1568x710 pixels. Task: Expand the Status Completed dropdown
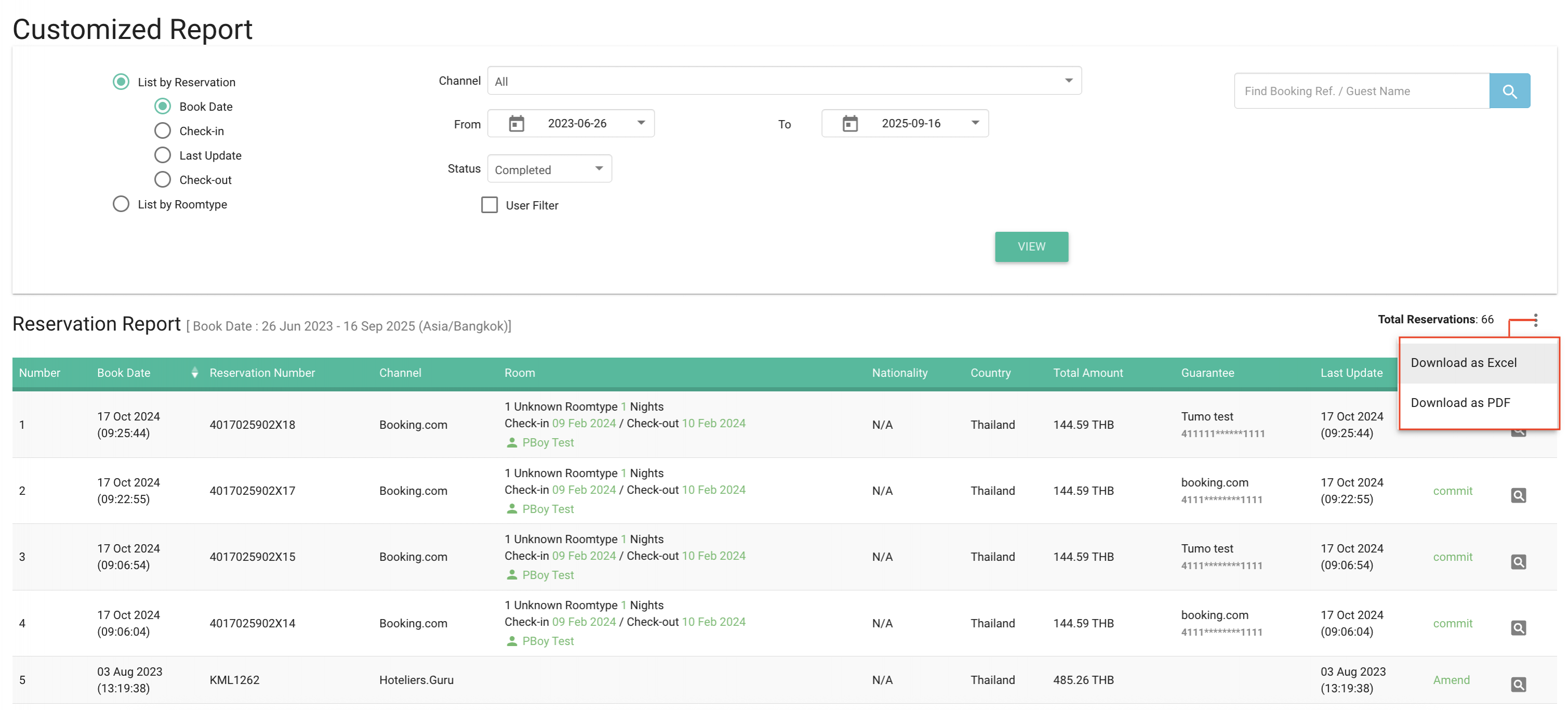click(x=549, y=169)
